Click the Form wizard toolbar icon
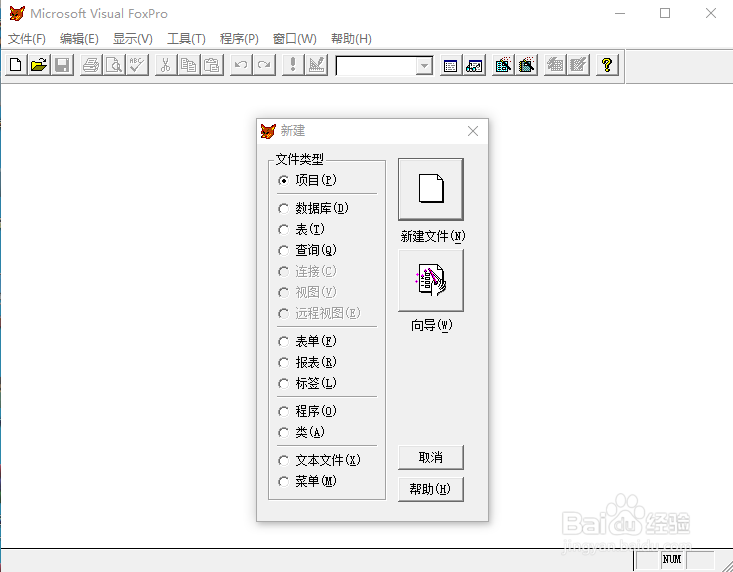Viewport: 733px width, 572px height. click(x=503, y=64)
